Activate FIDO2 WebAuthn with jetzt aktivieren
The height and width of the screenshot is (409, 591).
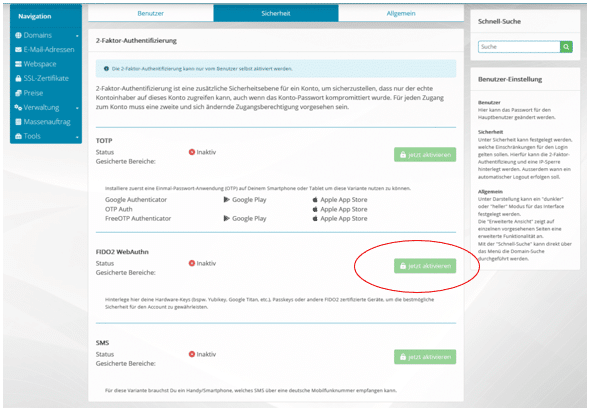[425, 266]
